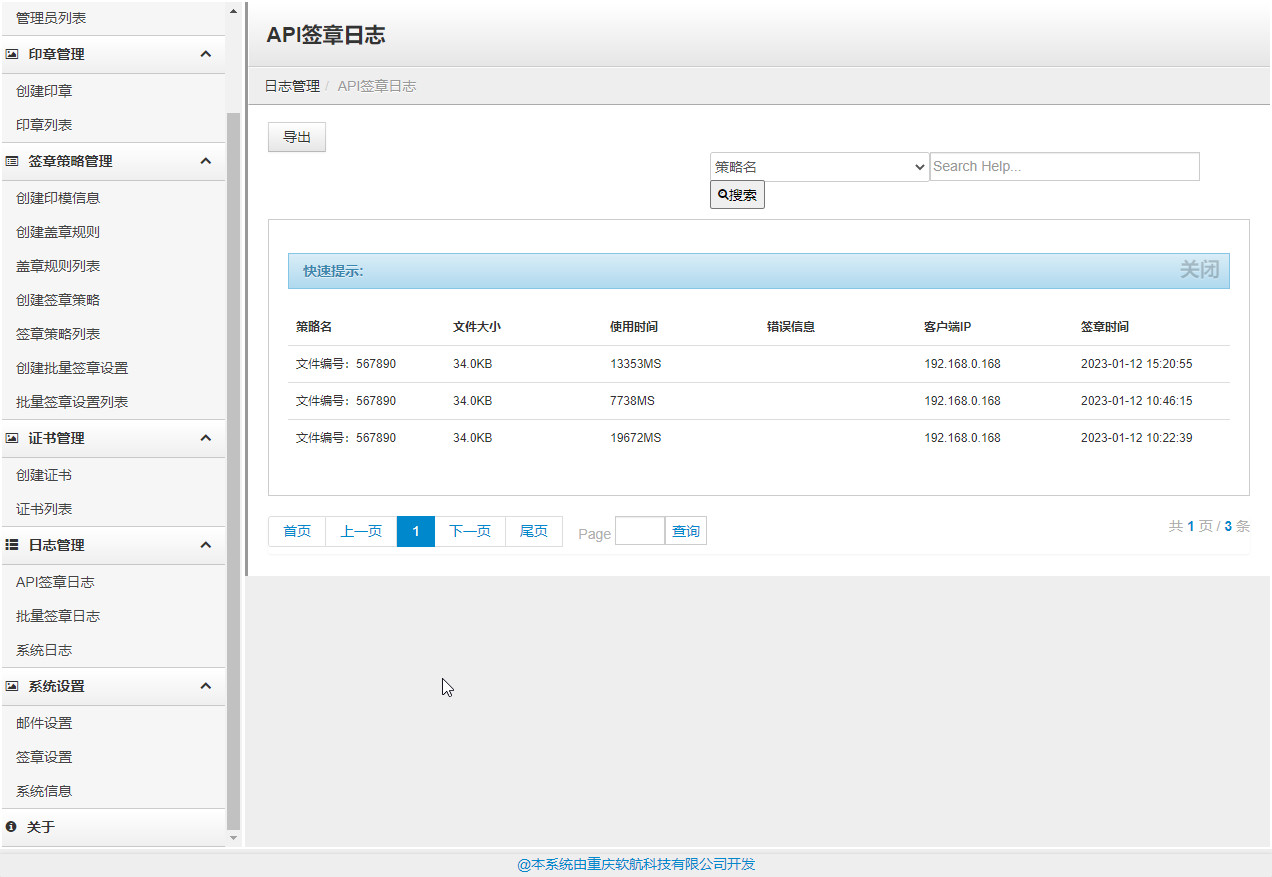This screenshot has height=877, width=1272.
Task: Open 创建印模信息 menu item
Action: (58, 198)
